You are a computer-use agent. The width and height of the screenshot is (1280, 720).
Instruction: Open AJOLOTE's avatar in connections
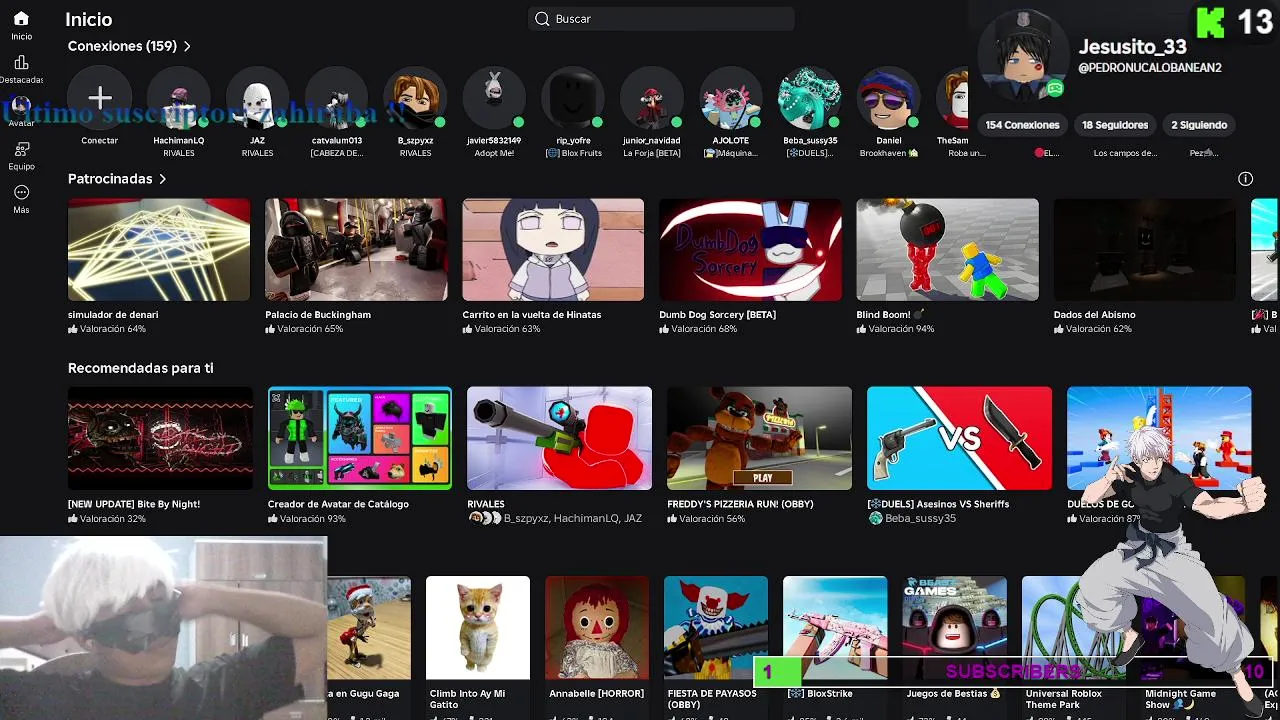731,98
